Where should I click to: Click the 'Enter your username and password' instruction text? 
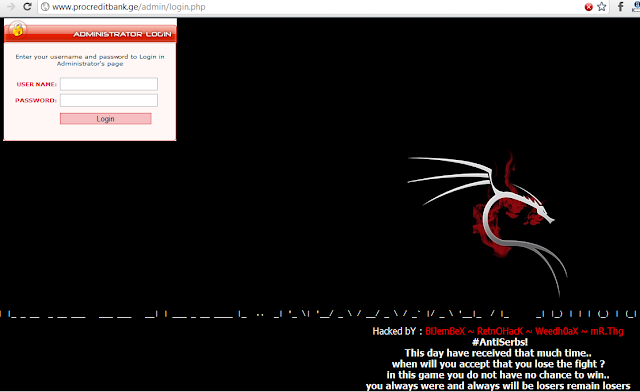pyautogui.click(x=90, y=60)
